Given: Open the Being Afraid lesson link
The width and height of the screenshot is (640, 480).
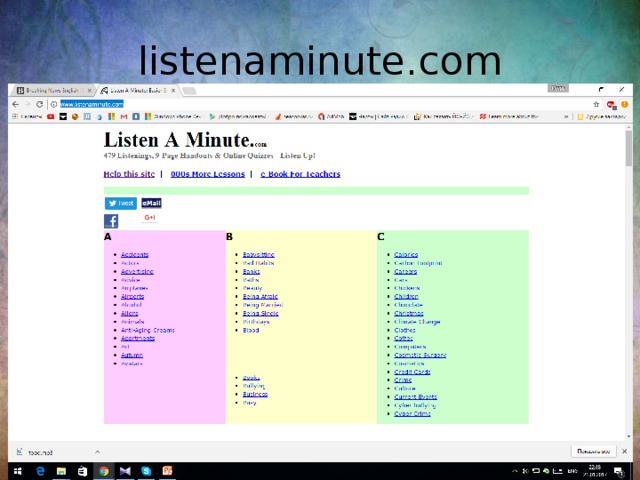Looking at the screenshot, I should pyautogui.click(x=260, y=297).
